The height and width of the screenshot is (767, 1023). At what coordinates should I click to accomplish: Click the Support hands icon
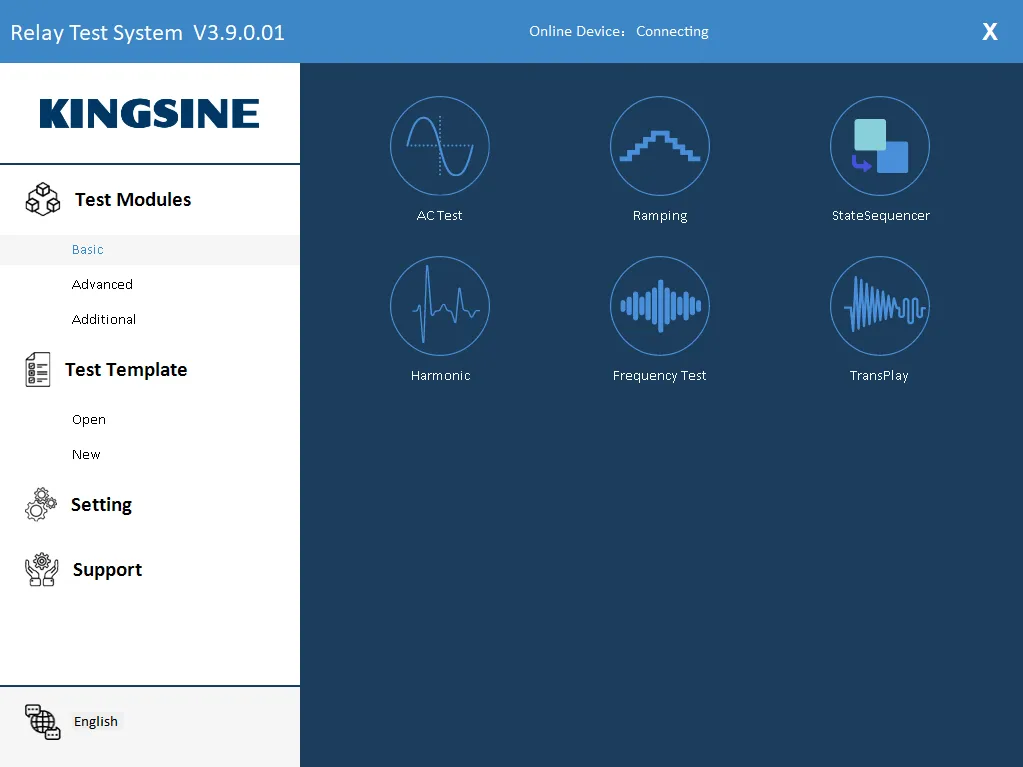pos(42,569)
